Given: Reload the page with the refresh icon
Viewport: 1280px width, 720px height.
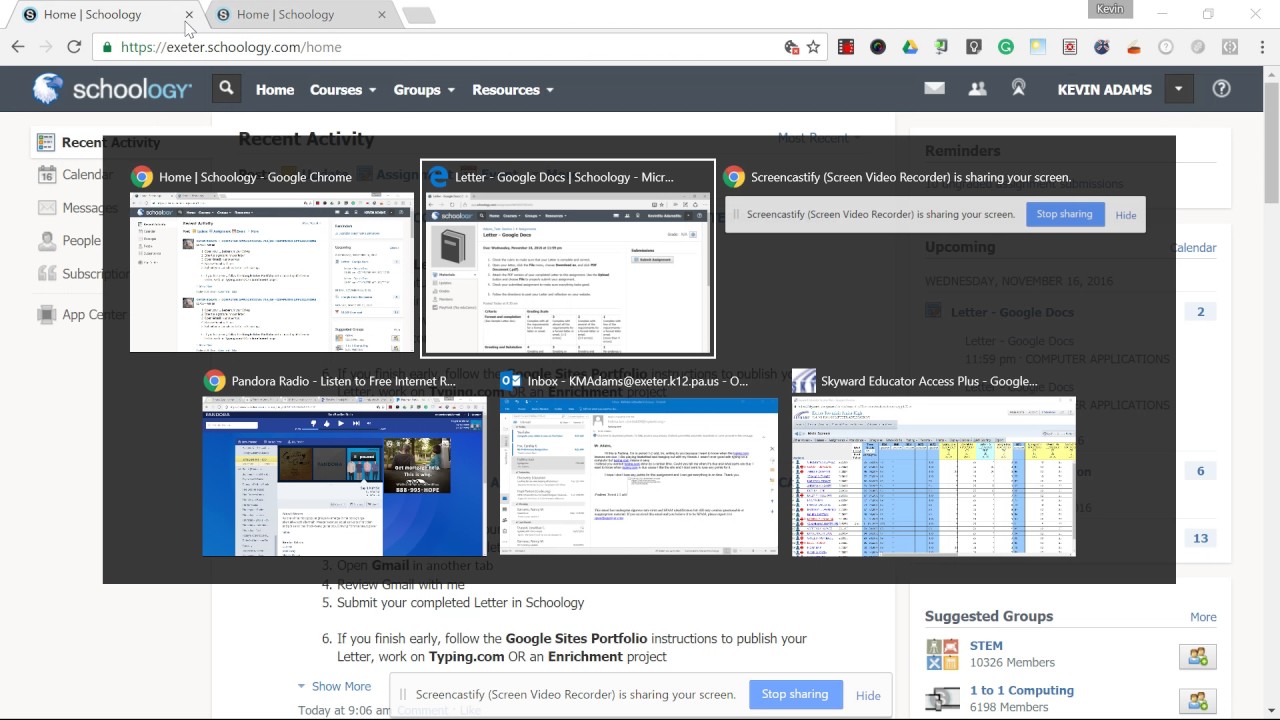Looking at the screenshot, I should coord(74,47).
